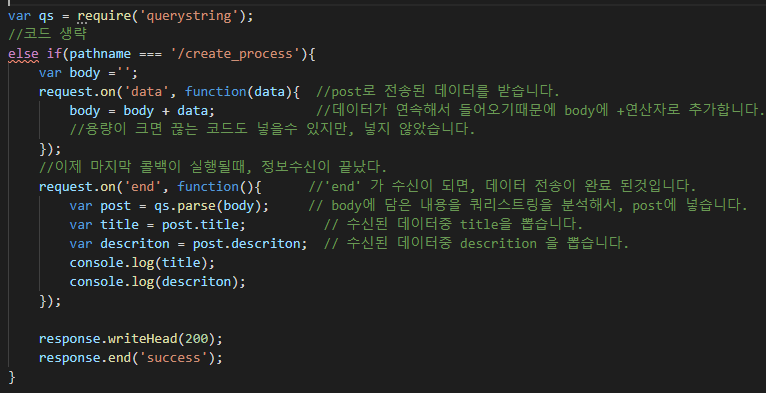
Task: Click the pathname variable in the if condition
Action: tap(100, 54)
